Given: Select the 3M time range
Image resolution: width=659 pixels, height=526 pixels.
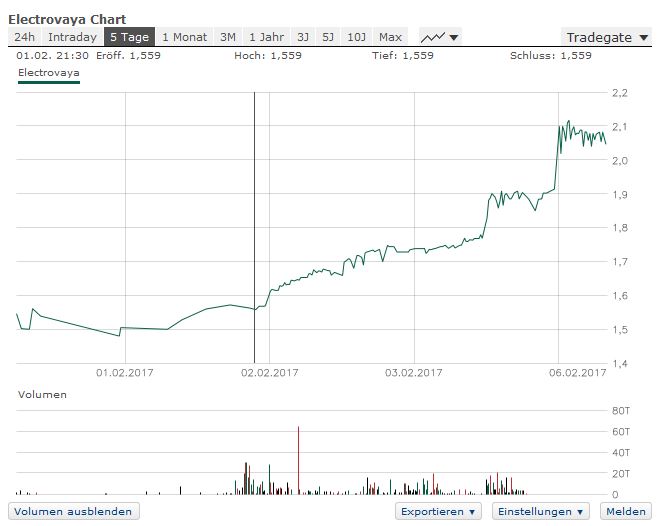Looking at the screenshot, I should [x=228, y=37].
